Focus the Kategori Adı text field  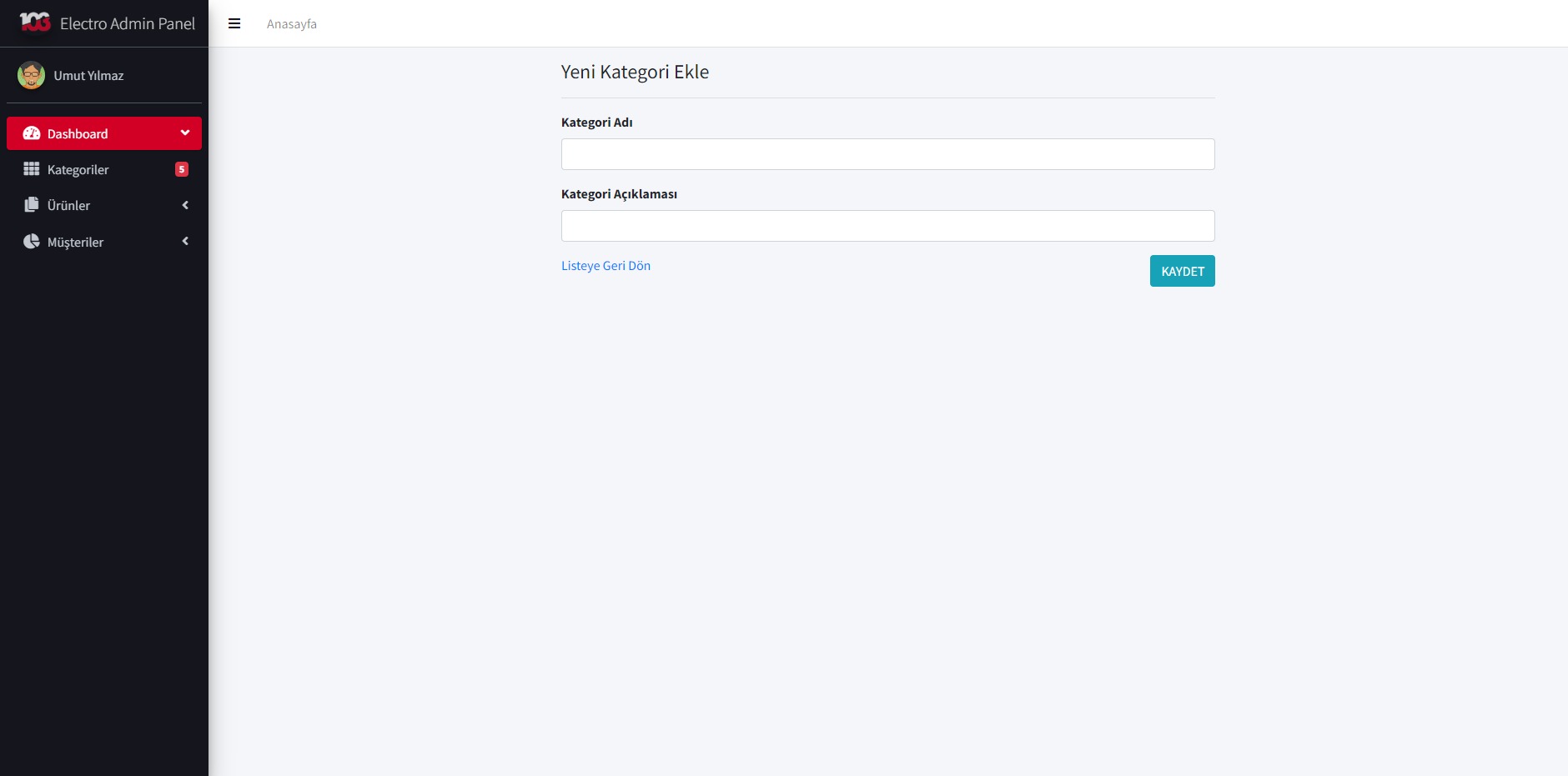887,154
